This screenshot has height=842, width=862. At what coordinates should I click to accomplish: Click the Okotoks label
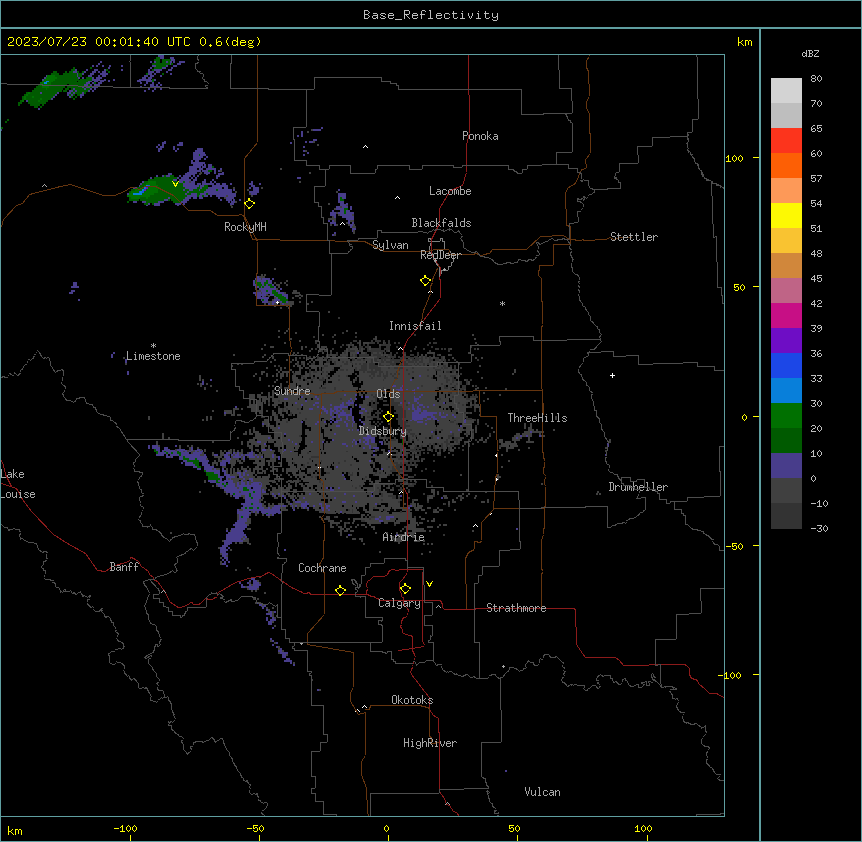412,700
